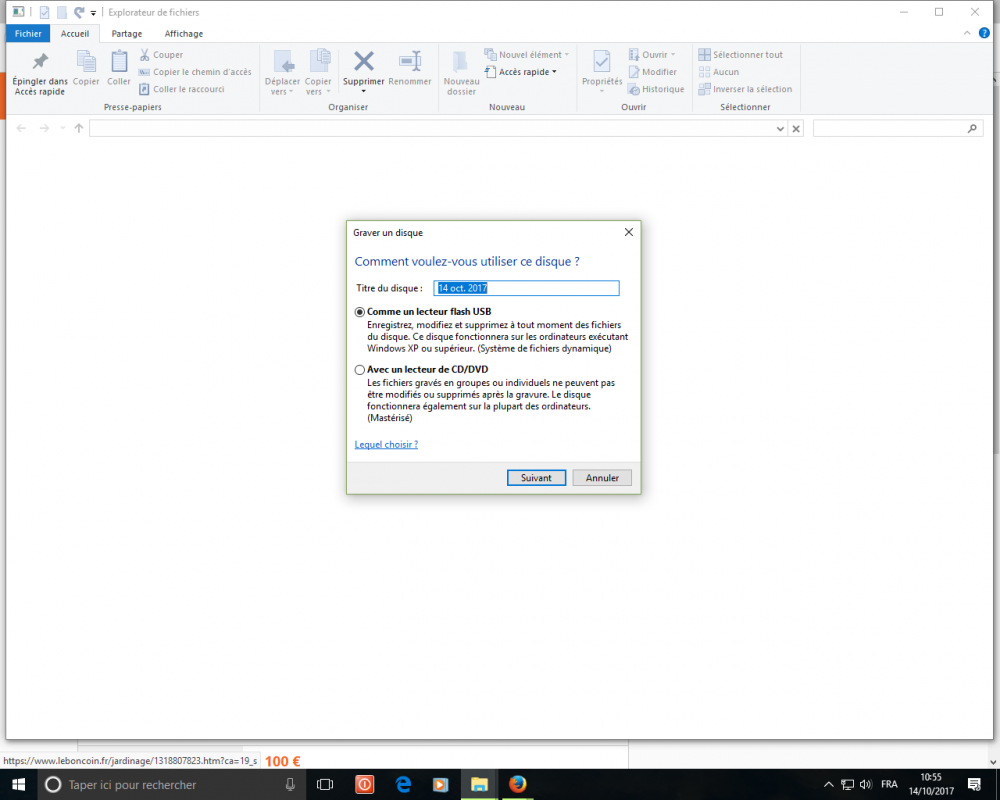Image resolution: width=1000 pixels, height=800 pixels.
Task: Click the Couper scissors icon
Action: click(145, 55)
